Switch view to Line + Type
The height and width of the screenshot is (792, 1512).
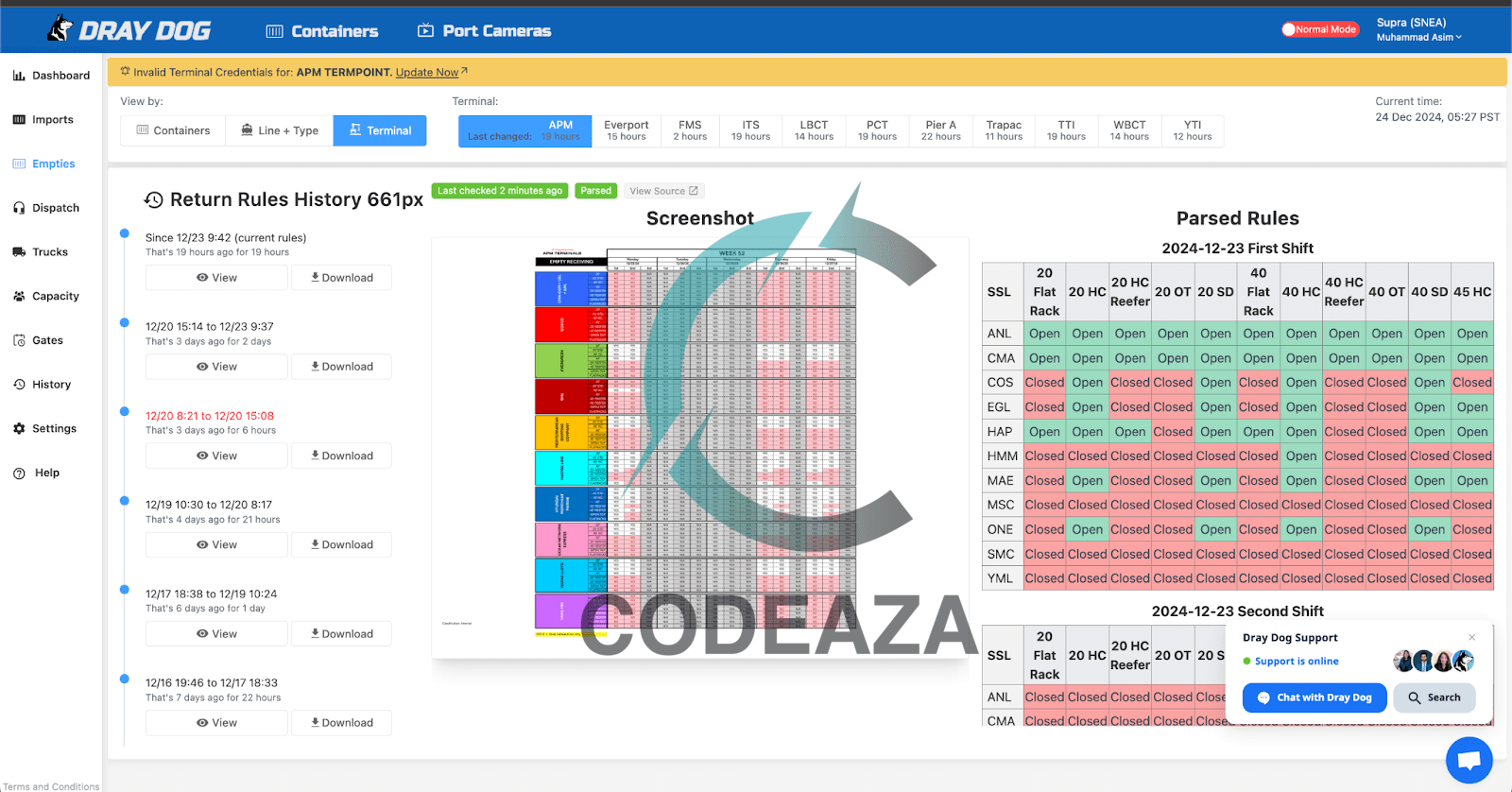click(280, 130)
